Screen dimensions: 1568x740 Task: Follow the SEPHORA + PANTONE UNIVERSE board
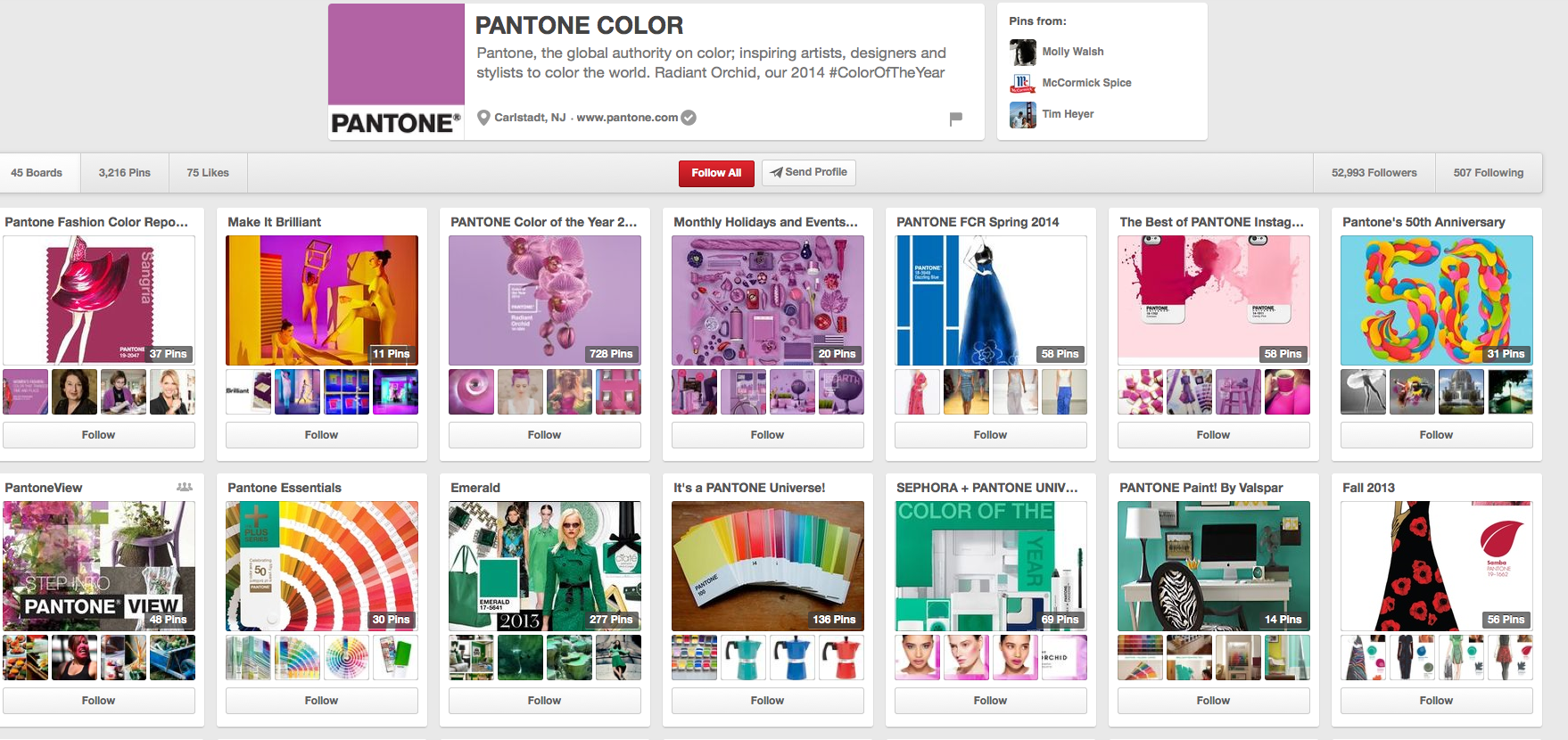[x=991, y=701]
